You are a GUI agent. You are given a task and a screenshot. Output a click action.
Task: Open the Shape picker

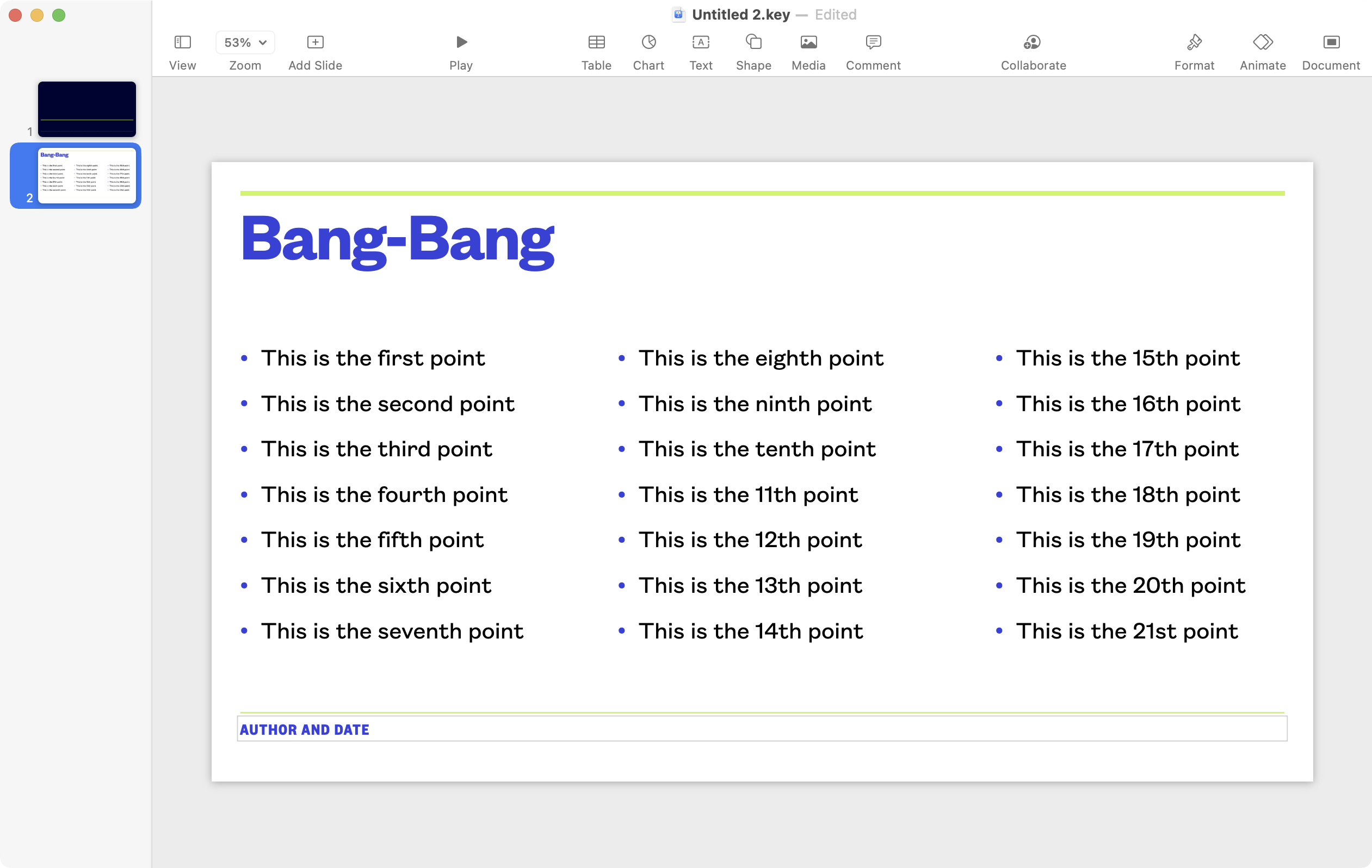[x=753, y=42]
